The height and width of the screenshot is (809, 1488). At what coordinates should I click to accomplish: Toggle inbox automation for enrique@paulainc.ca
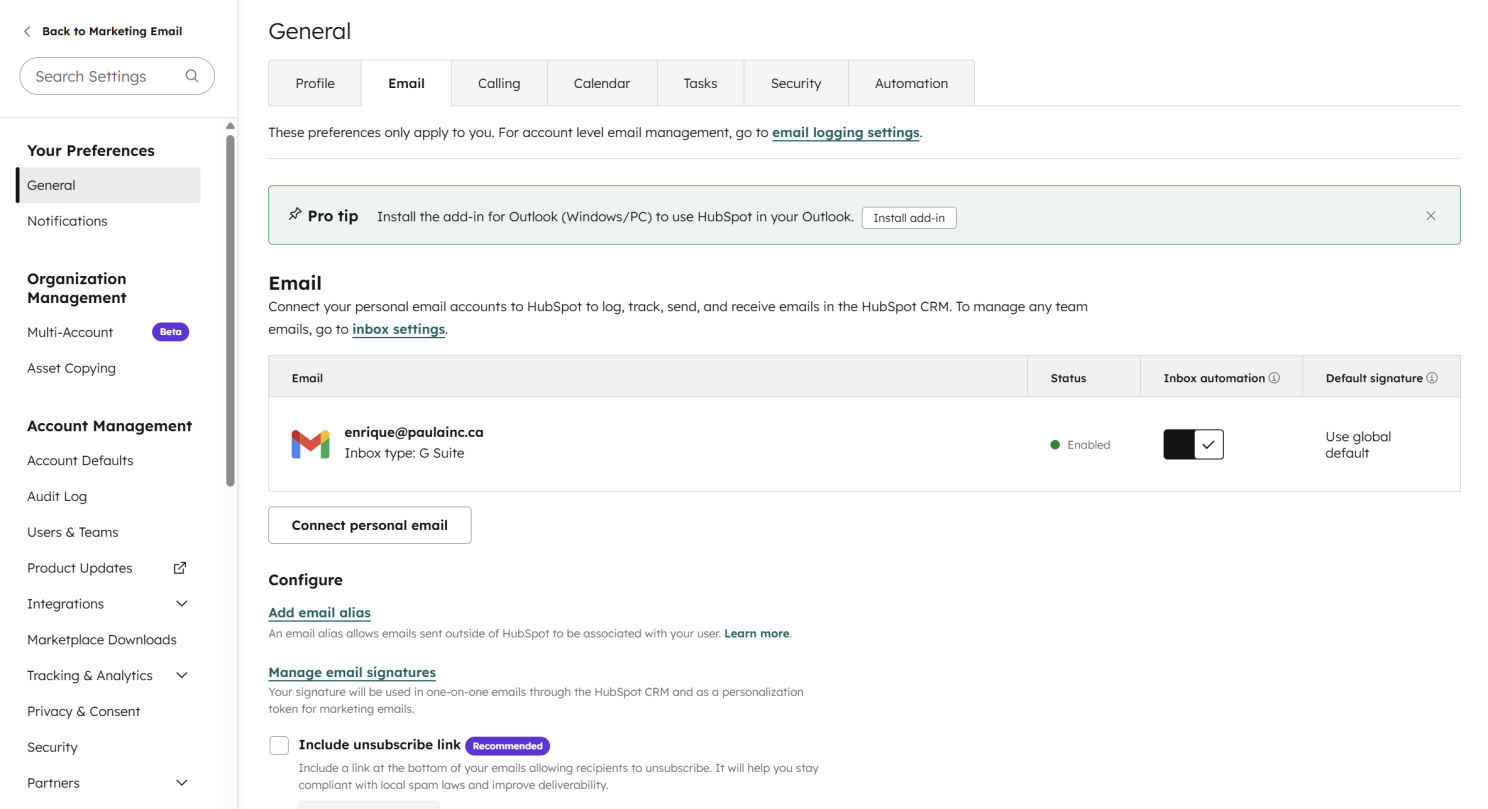[x=1193, y=444]
